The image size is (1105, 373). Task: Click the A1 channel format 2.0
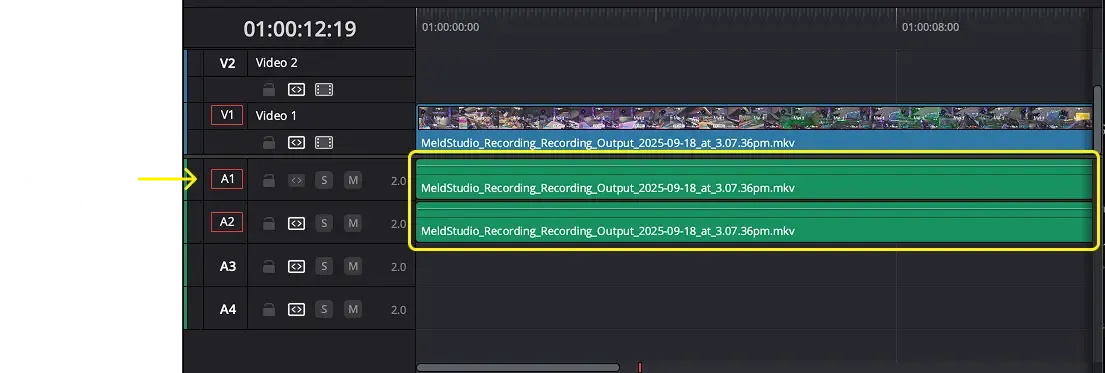coord(399,181)
